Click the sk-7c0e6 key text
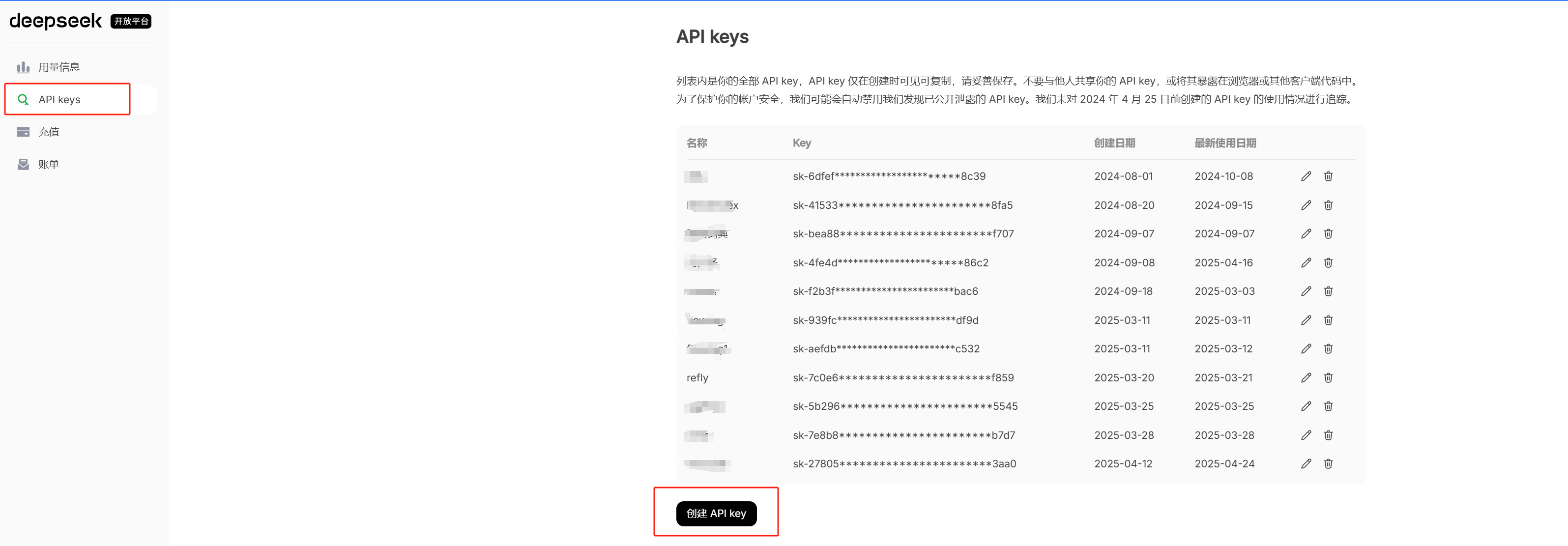Viewport: 1568px width, 546px height. click(x=902, y=377)
